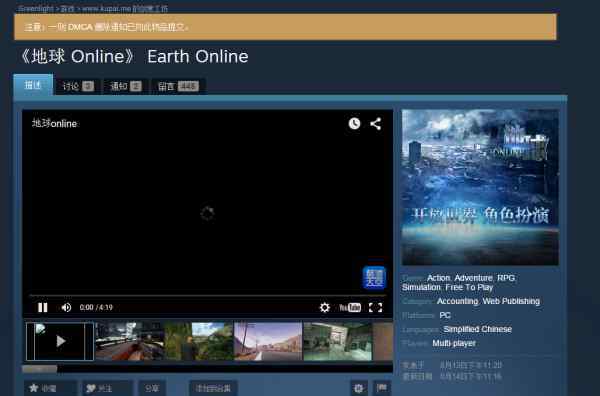Click the Watch Later clock icon
600x396 pixels.
point(354,123)
